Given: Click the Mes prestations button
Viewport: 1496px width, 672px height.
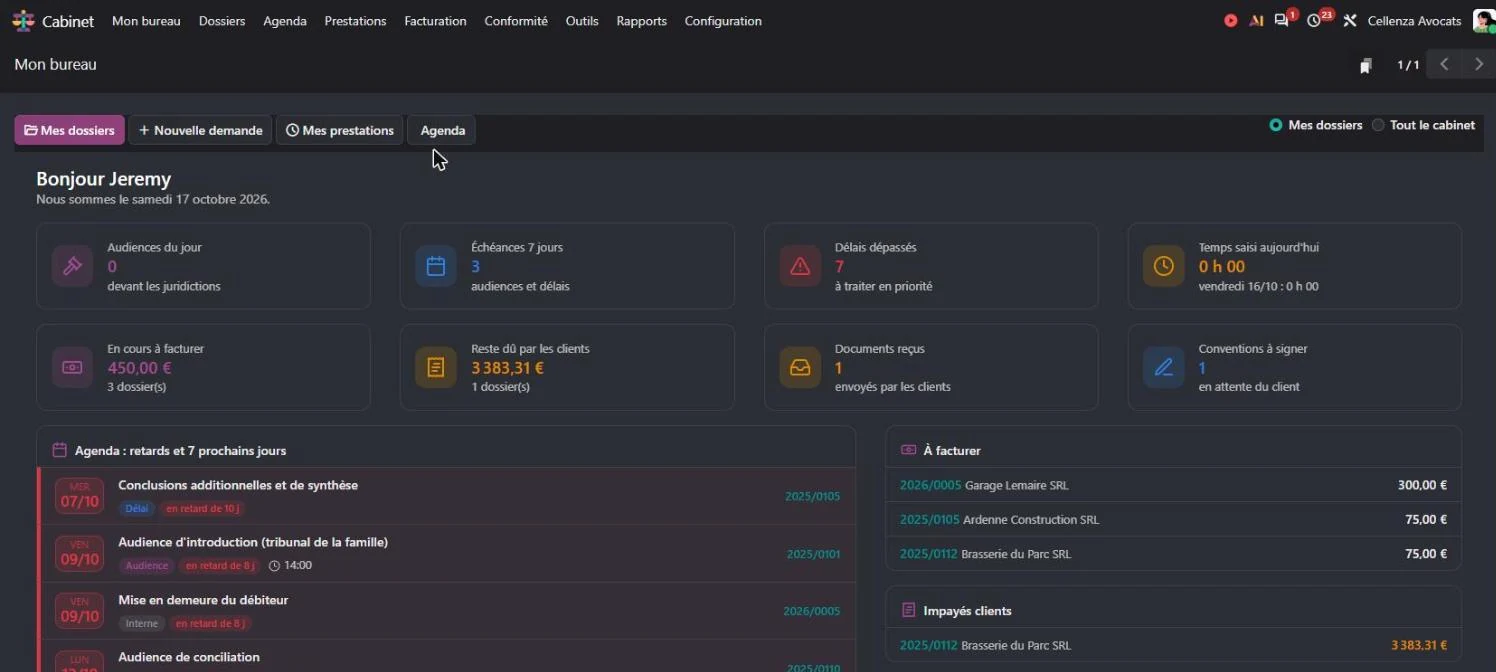Looking at the screenshot, I should tap(339, 130).
